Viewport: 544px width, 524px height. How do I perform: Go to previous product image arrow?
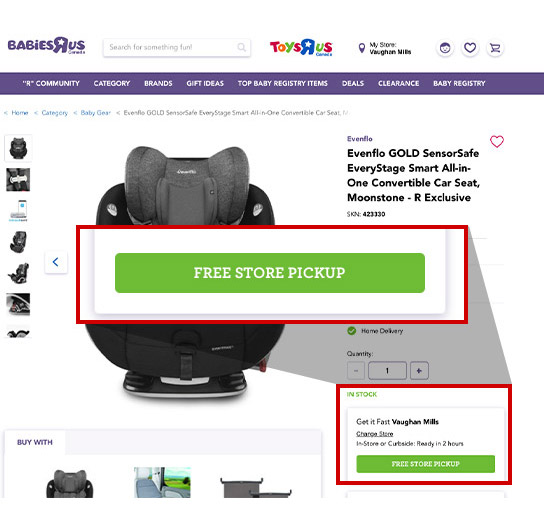[56, 262]
